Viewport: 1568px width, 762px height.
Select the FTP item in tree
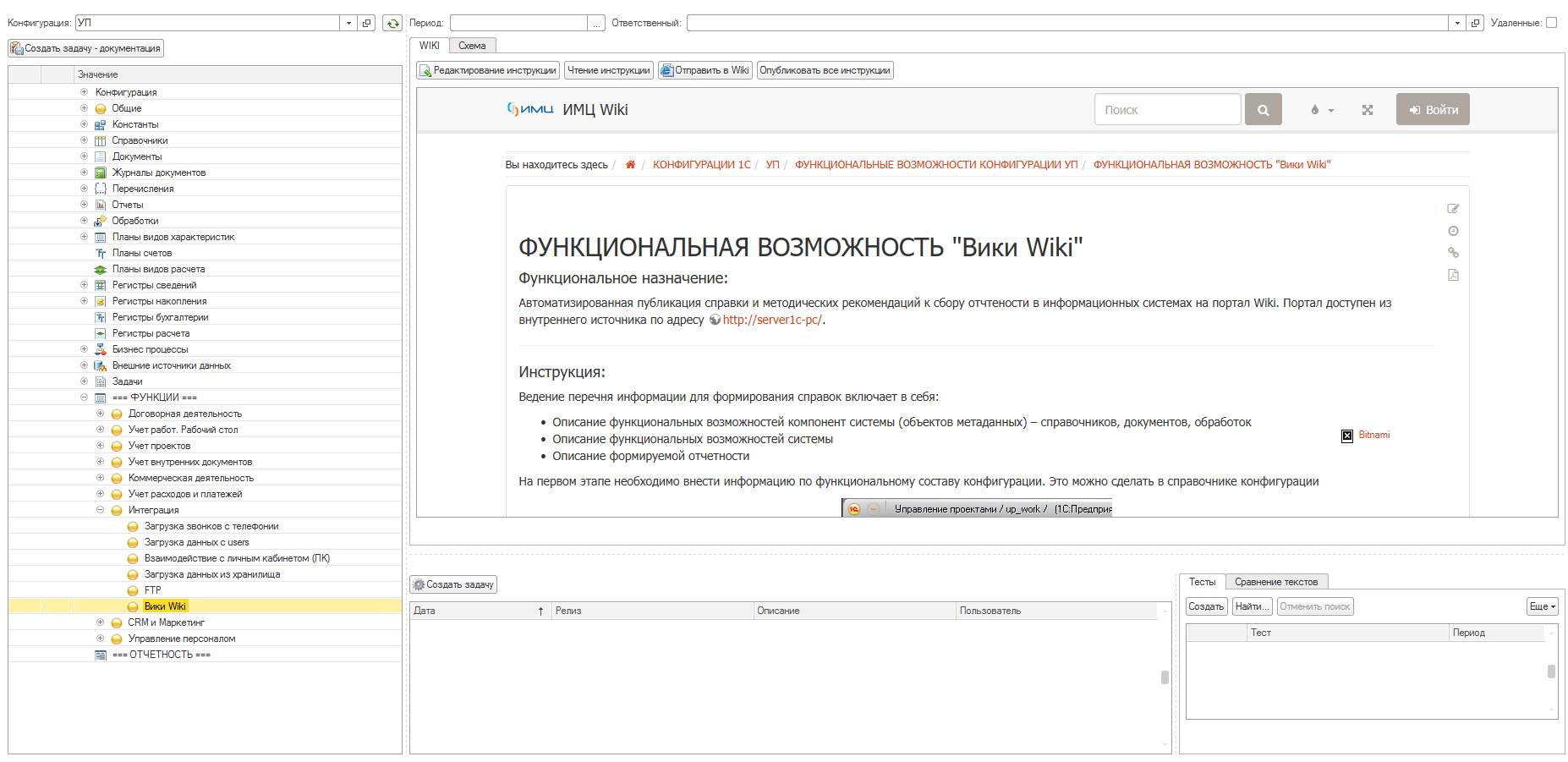(x=152, y=590)
